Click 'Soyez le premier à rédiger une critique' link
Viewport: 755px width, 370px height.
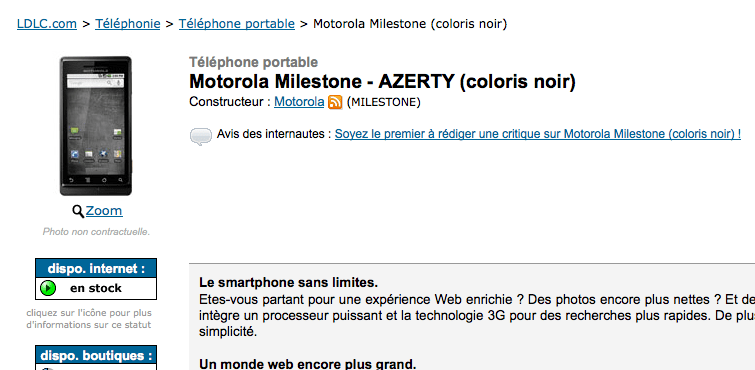pos(538,134)
